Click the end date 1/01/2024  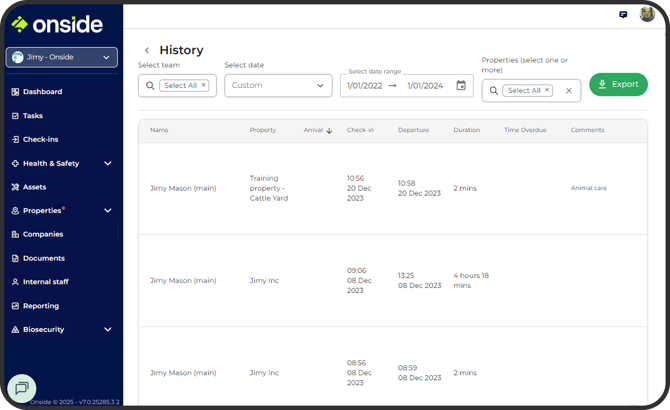tap(425, 86)
